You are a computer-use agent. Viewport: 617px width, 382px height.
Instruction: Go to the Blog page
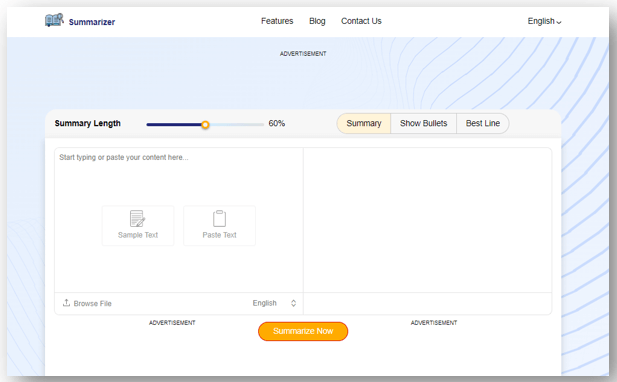pos(317,21)
